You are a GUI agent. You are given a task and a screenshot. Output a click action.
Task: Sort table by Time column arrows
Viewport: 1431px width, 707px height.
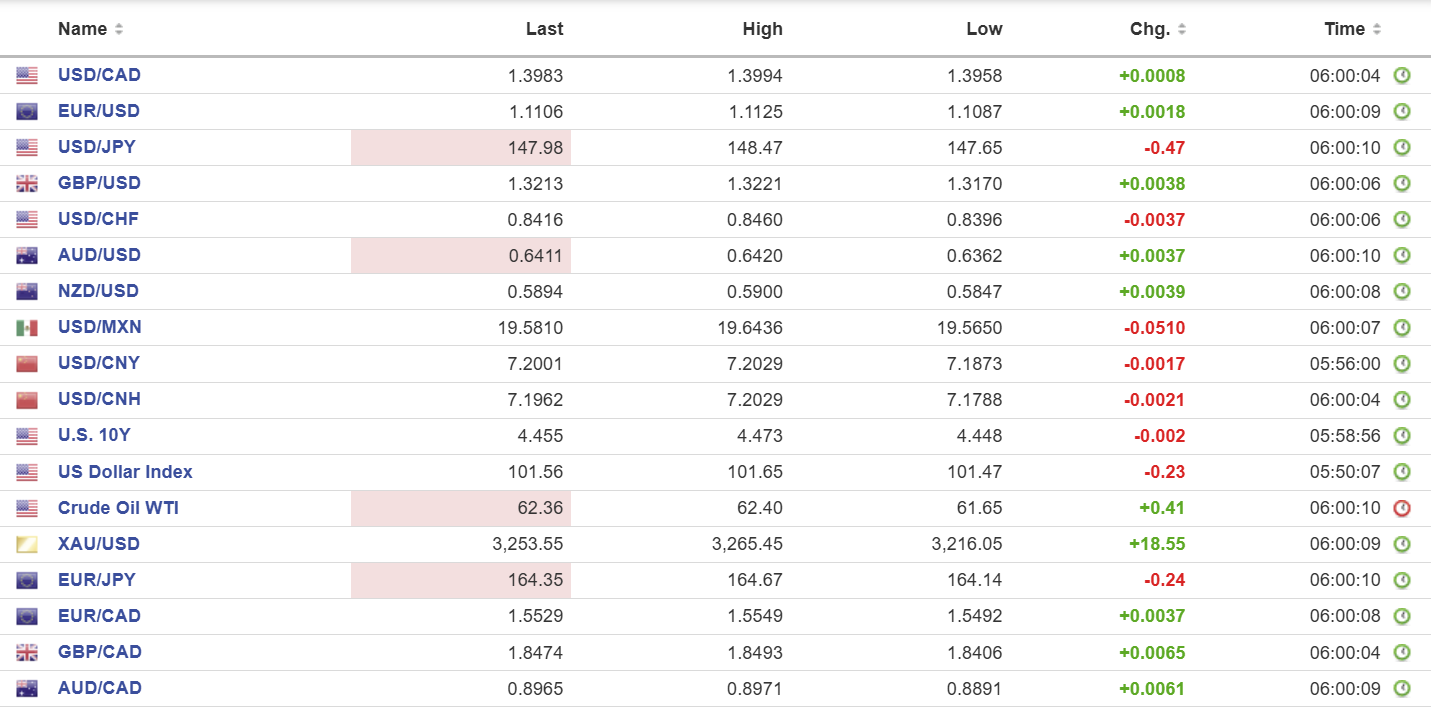click(x=1377, y=29)
